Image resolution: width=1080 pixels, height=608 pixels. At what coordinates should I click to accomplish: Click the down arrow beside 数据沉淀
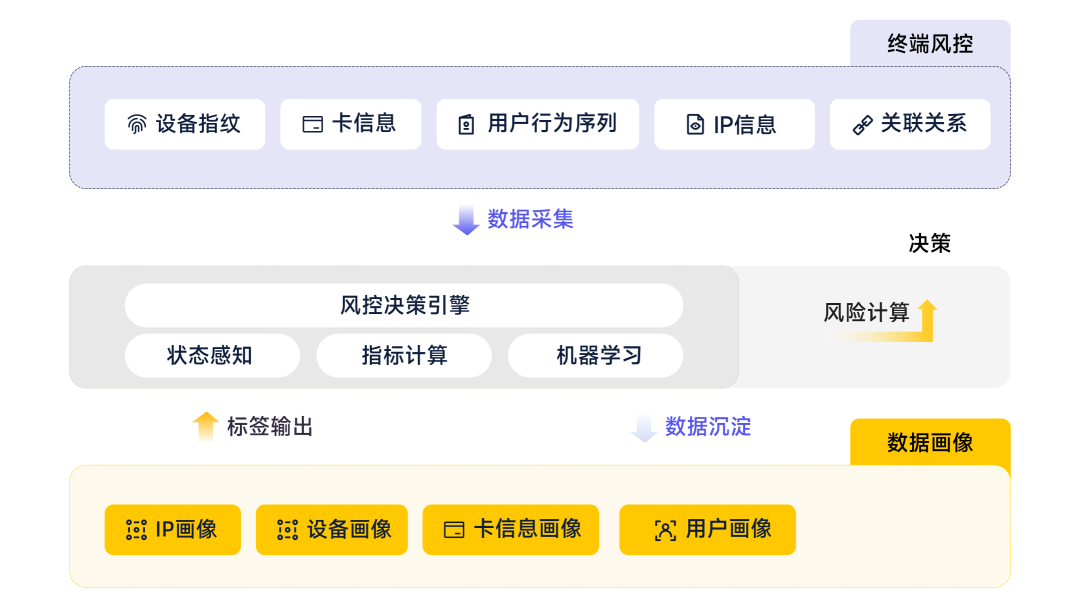[644, 427]
